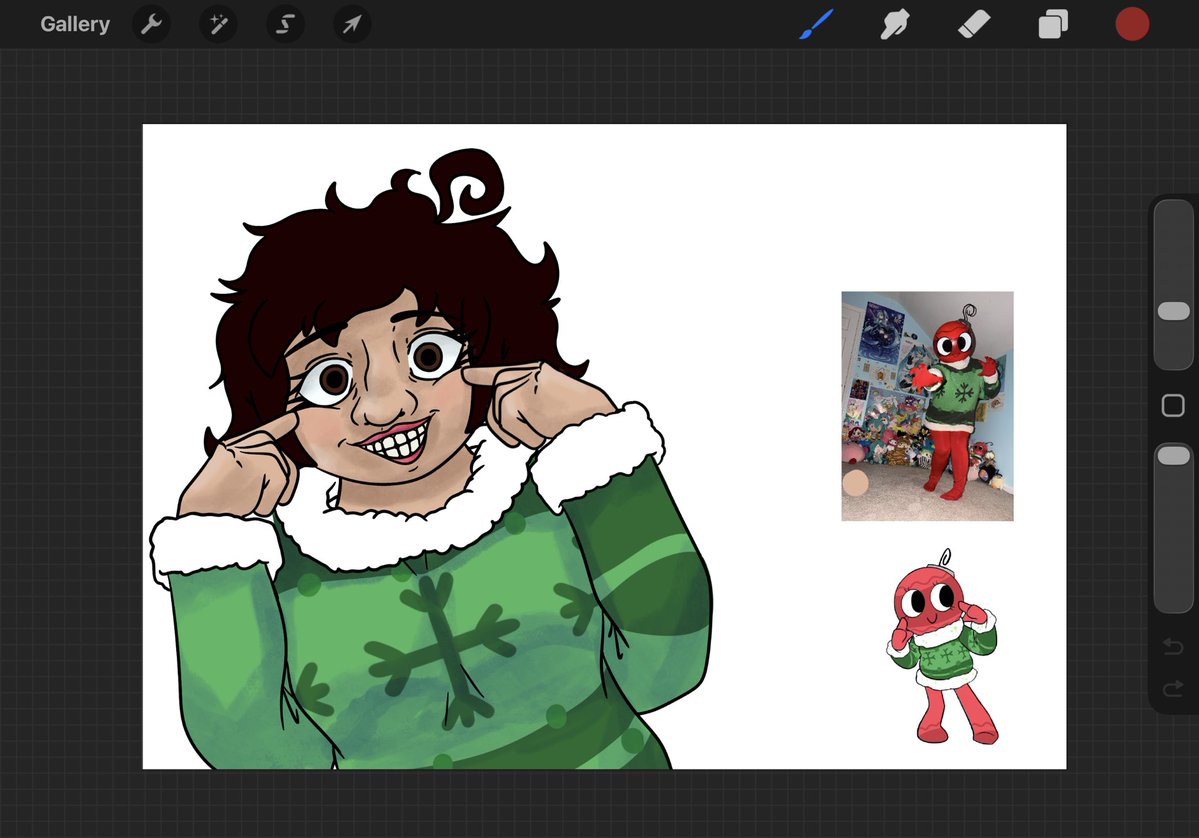1199x838 pixels.
Task: Activate the Transform arrow tool
Action: pyautogui.click(x=353, y=24)
